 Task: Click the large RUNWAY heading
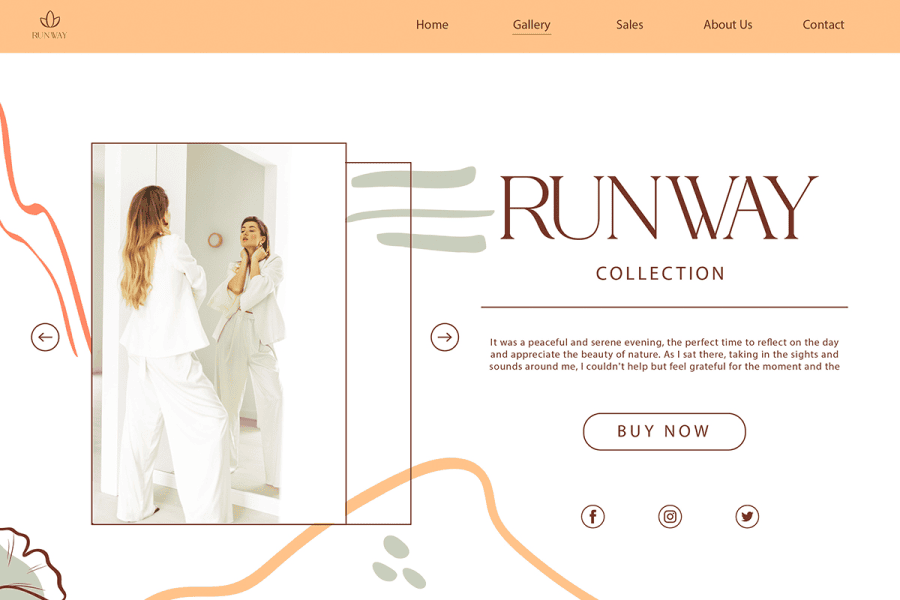coord(658,209)
